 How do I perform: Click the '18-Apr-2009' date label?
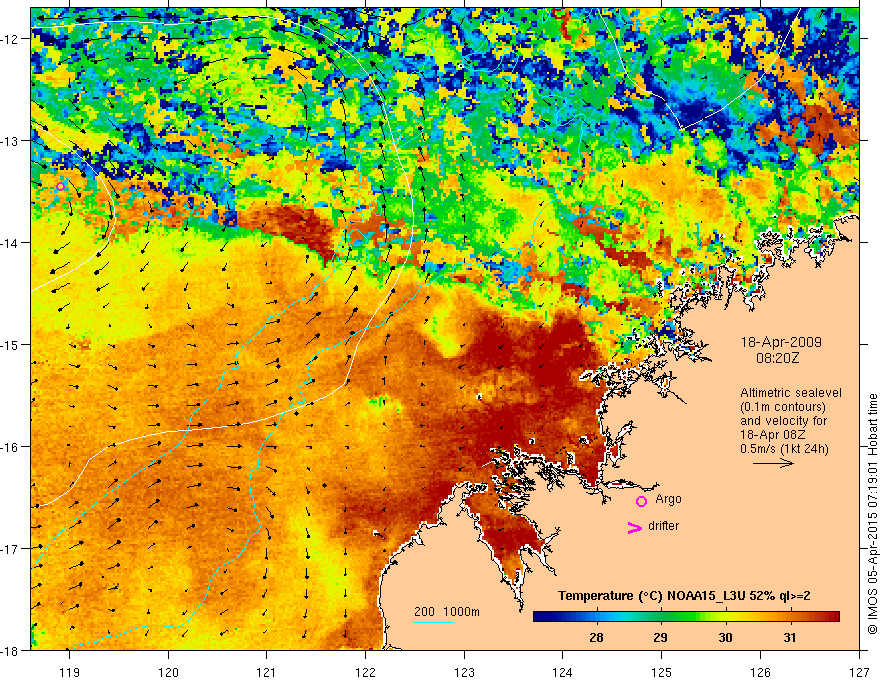pyautogui.click(x=781, y=342)
